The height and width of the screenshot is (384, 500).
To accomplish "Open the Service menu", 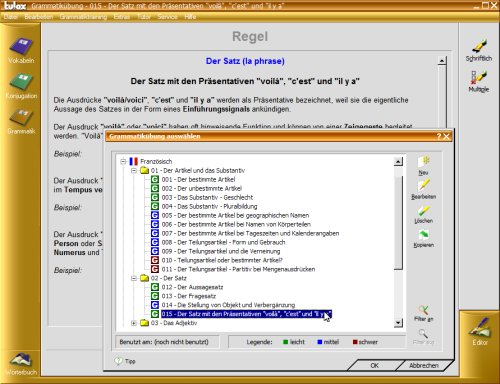I will pyautogui.click(x=167, y=17).
